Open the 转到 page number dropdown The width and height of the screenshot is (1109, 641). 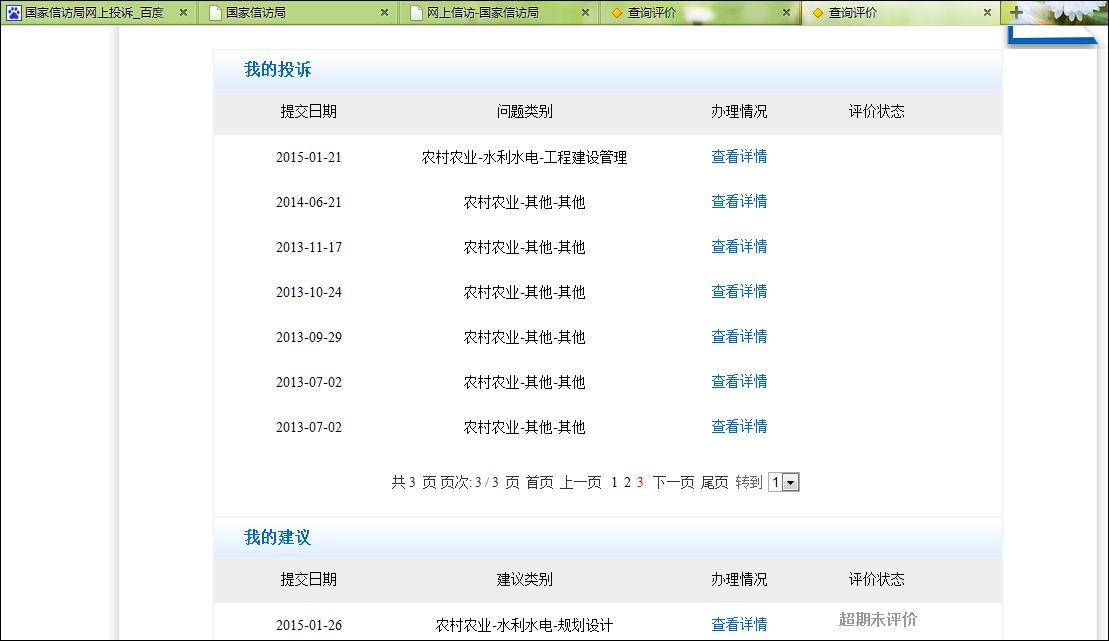[784, 483]
